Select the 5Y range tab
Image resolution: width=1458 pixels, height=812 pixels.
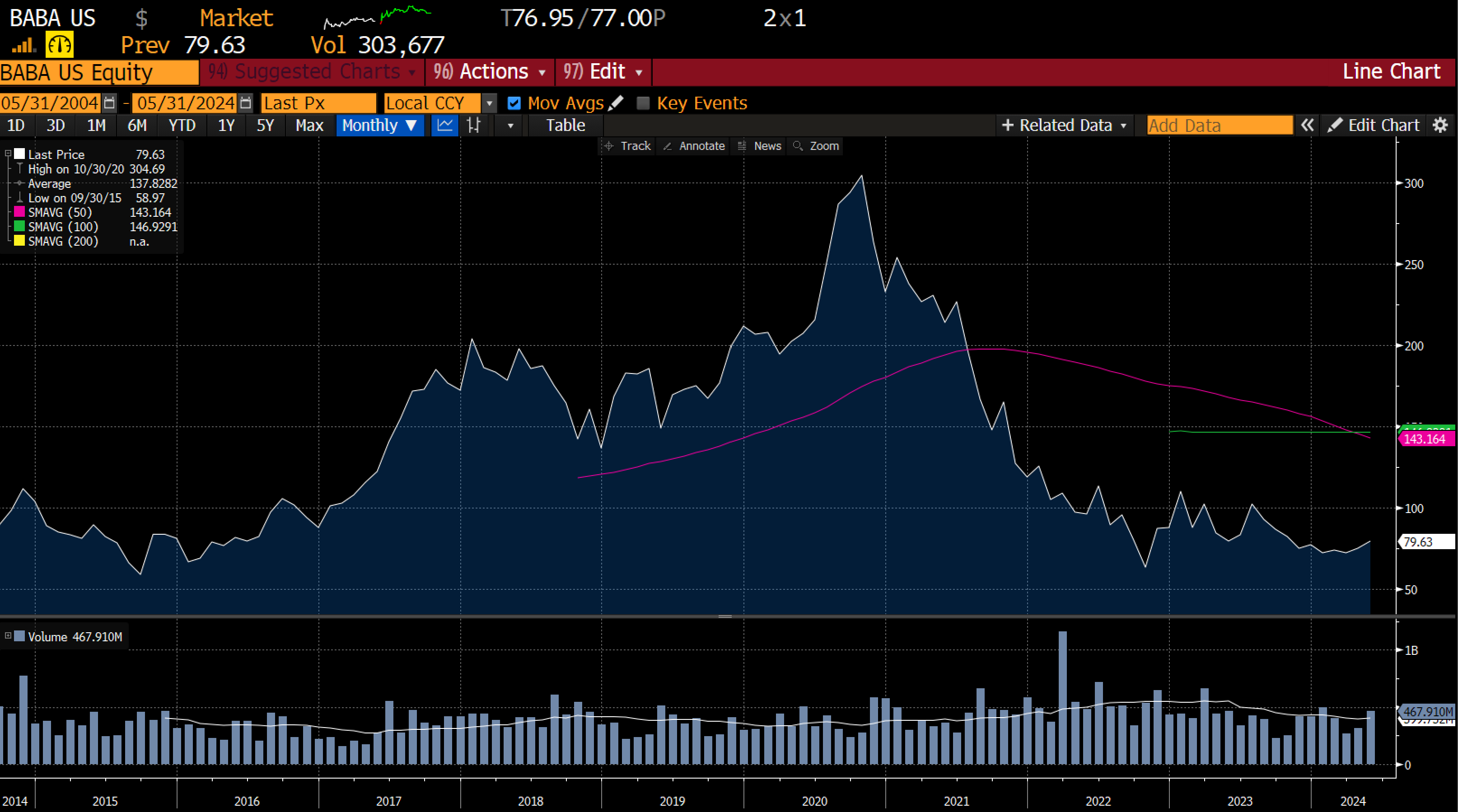pyautogui.click(x=266, y=125)
